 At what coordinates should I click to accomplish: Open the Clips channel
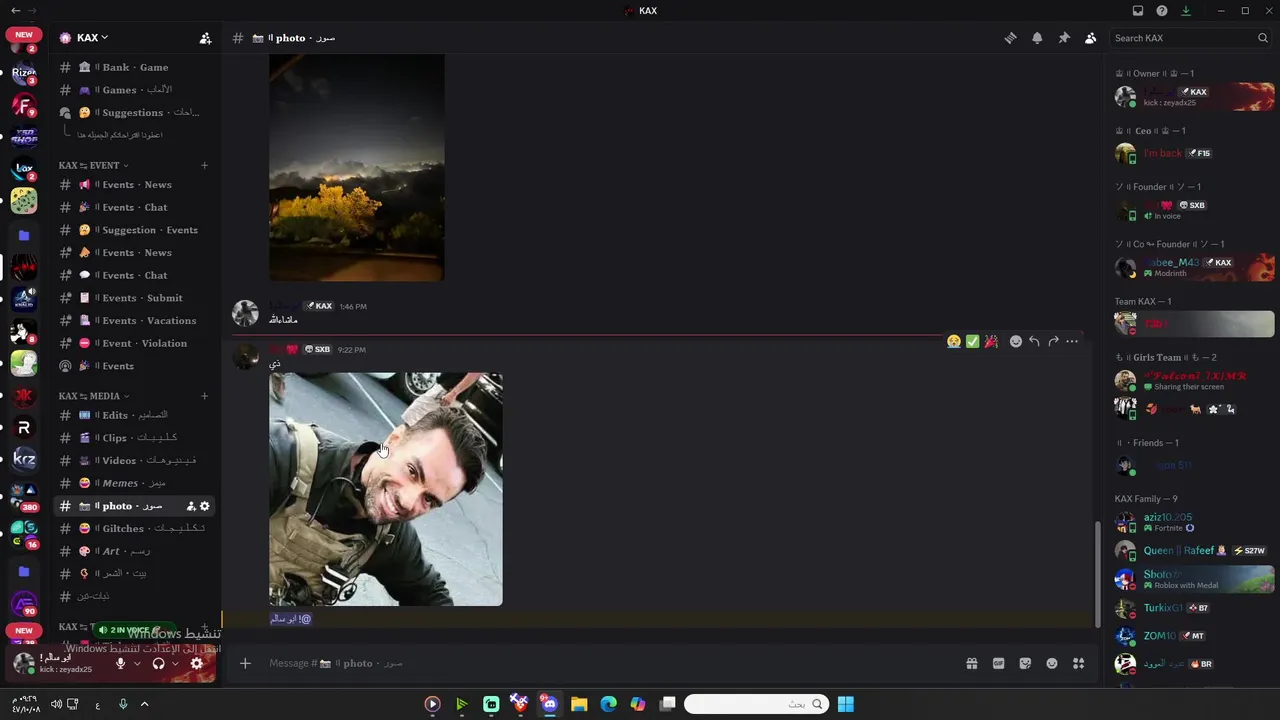point(134,438)
